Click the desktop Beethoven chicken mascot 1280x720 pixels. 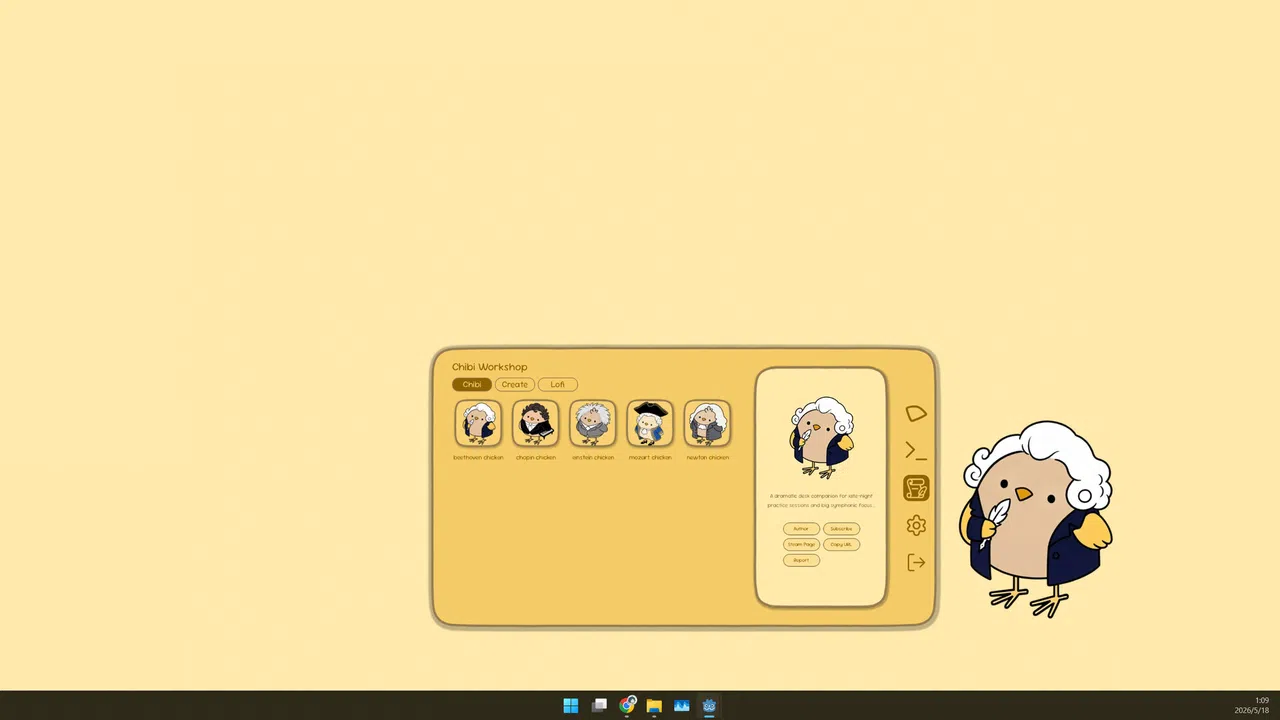coord(1035,518)
